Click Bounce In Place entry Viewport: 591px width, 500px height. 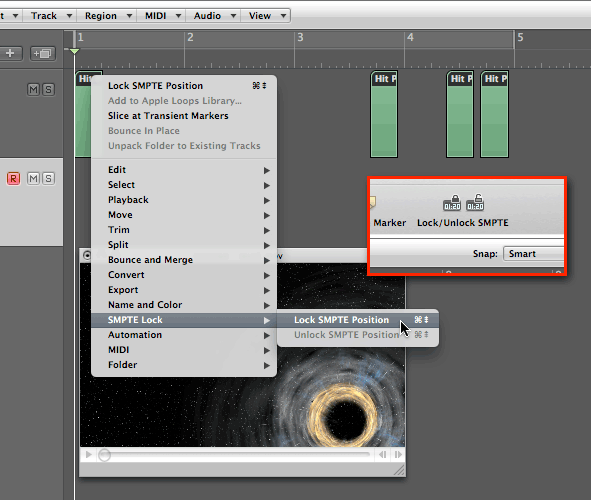coord(184,131)
